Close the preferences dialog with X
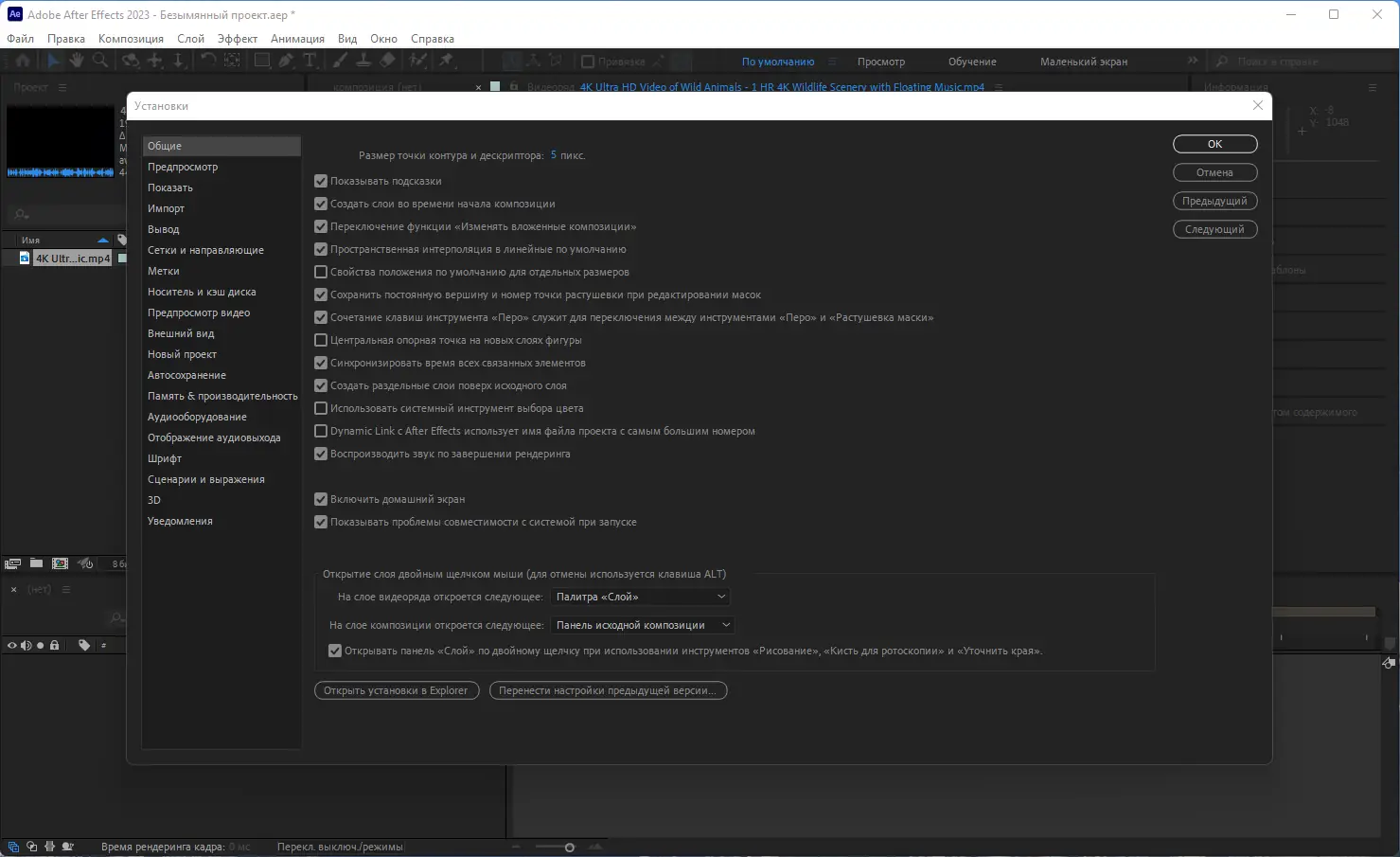Screen dimensions: 1400x857 [1257, 105]
